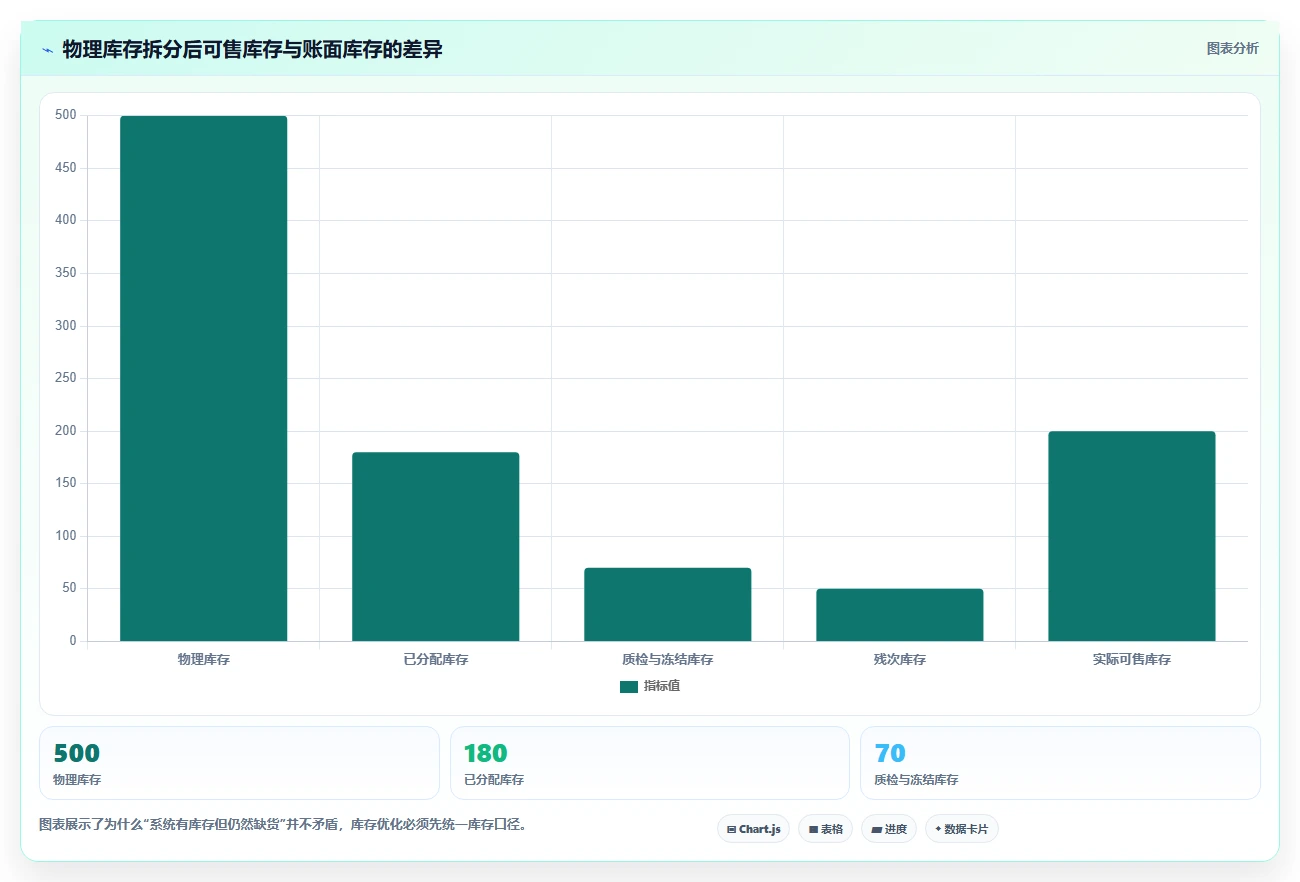Toggle the 指标值 legend color box
This screenshot has height=882, width=1300.
(x=629, y=686)
